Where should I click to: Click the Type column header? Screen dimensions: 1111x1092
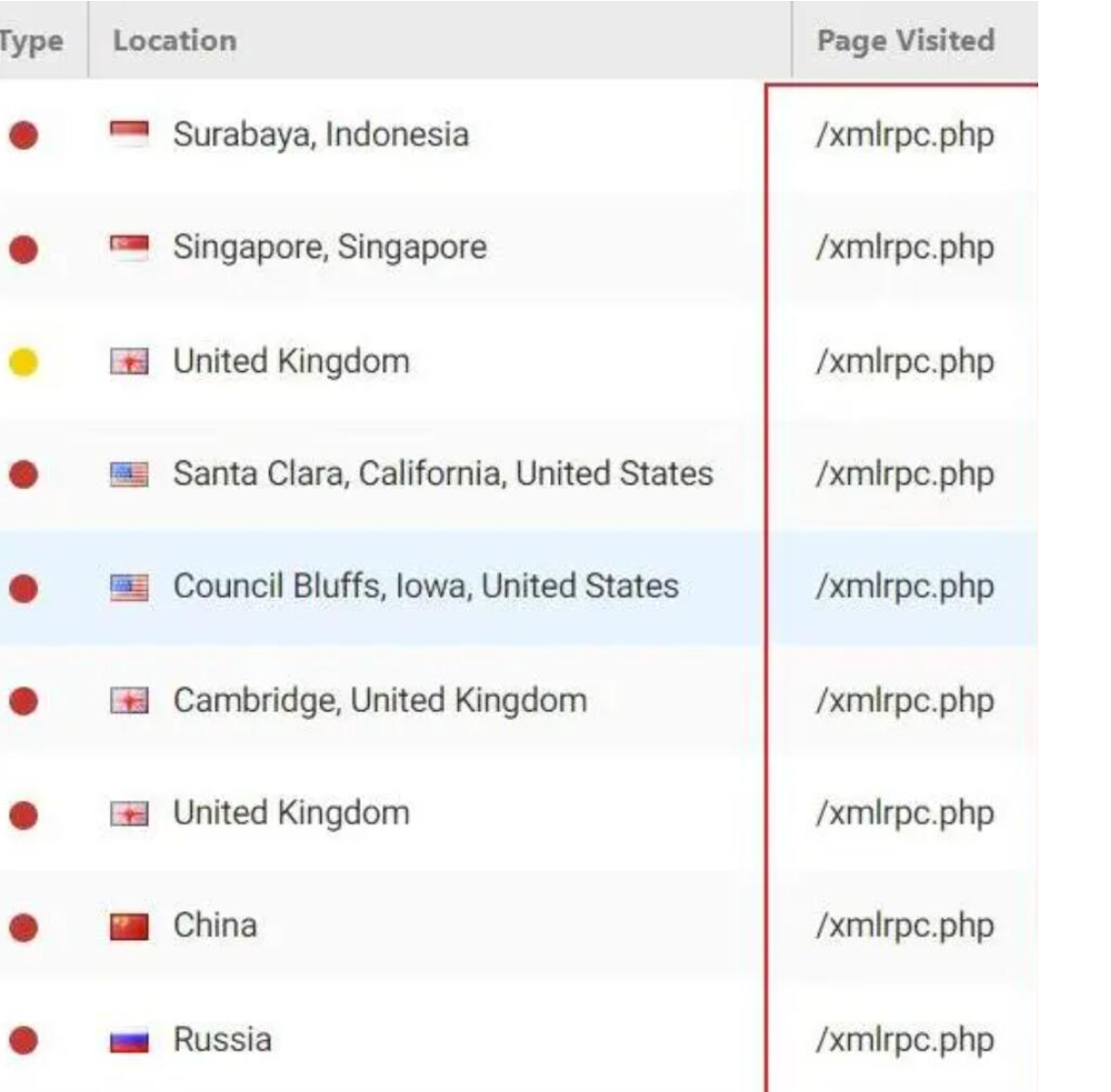pos(31,40)
